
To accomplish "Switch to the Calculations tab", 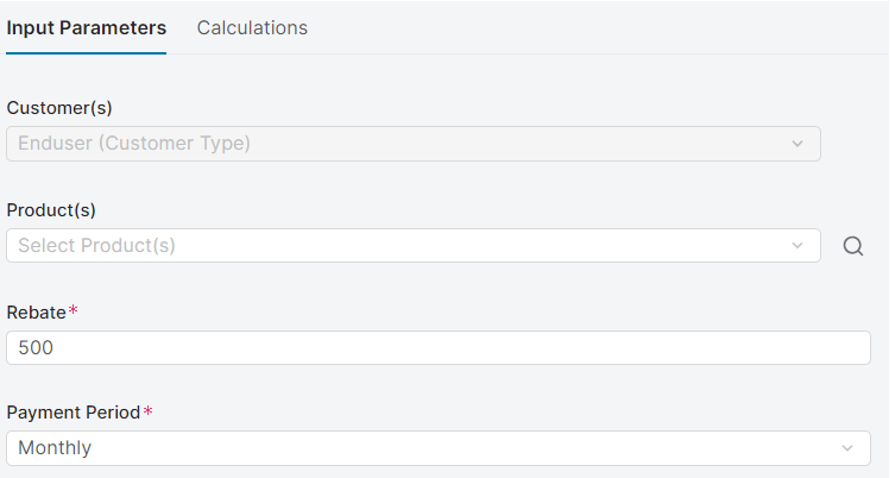I will click(252, 28).
